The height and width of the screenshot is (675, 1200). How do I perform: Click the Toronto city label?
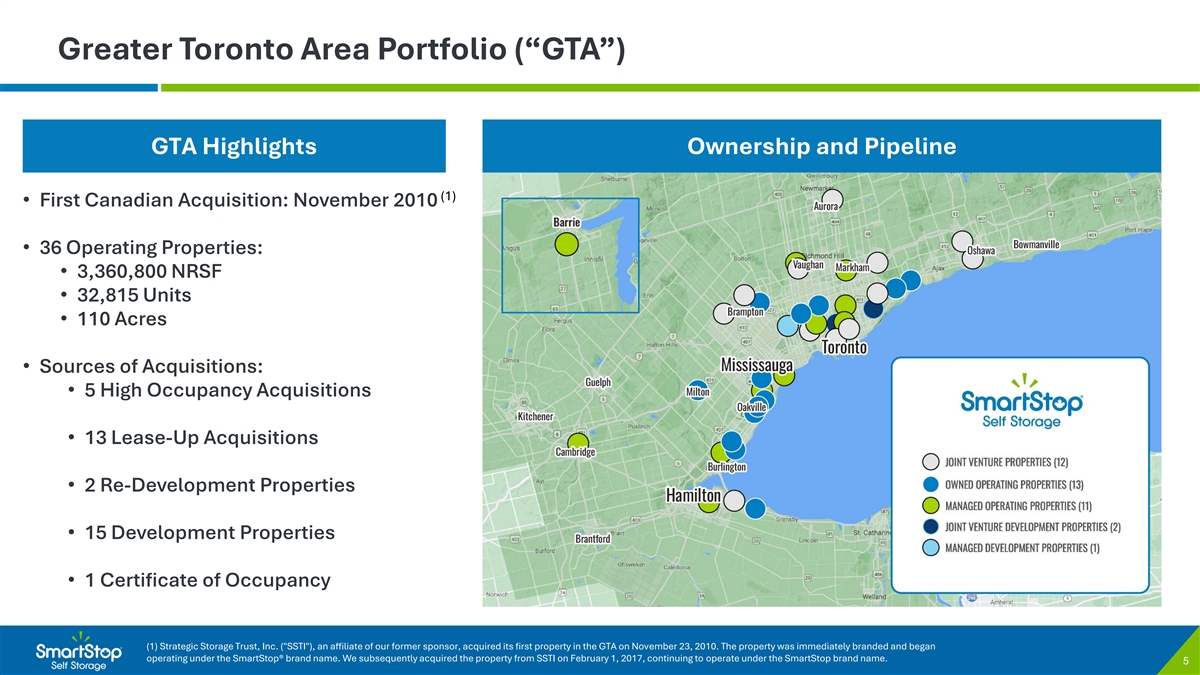pyautogui.click(x=844, y=348)
